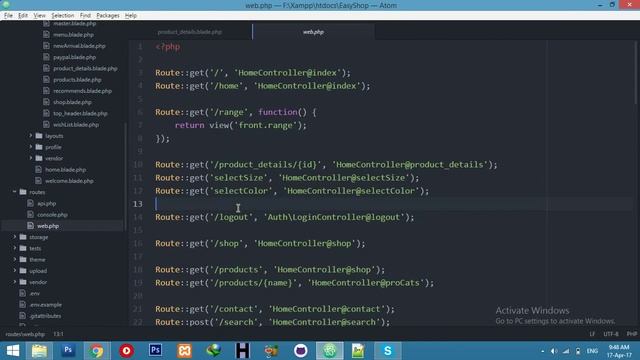The width and height of the screenshot is (640, 360).
Task: Open the File menu
Action: (x=8, y=16)
